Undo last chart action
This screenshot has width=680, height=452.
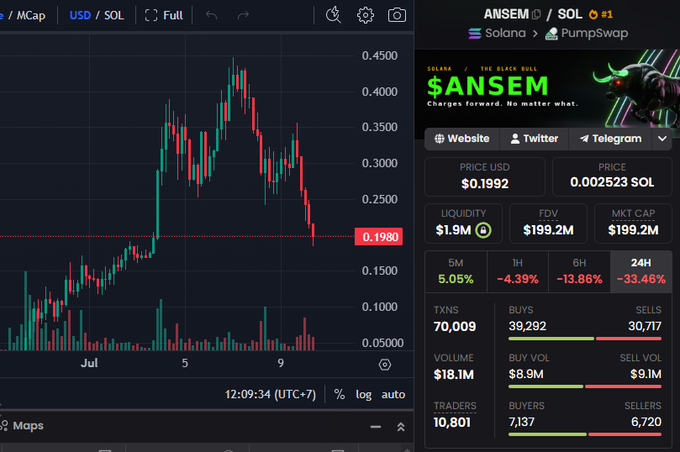click(x=212, y=15)
